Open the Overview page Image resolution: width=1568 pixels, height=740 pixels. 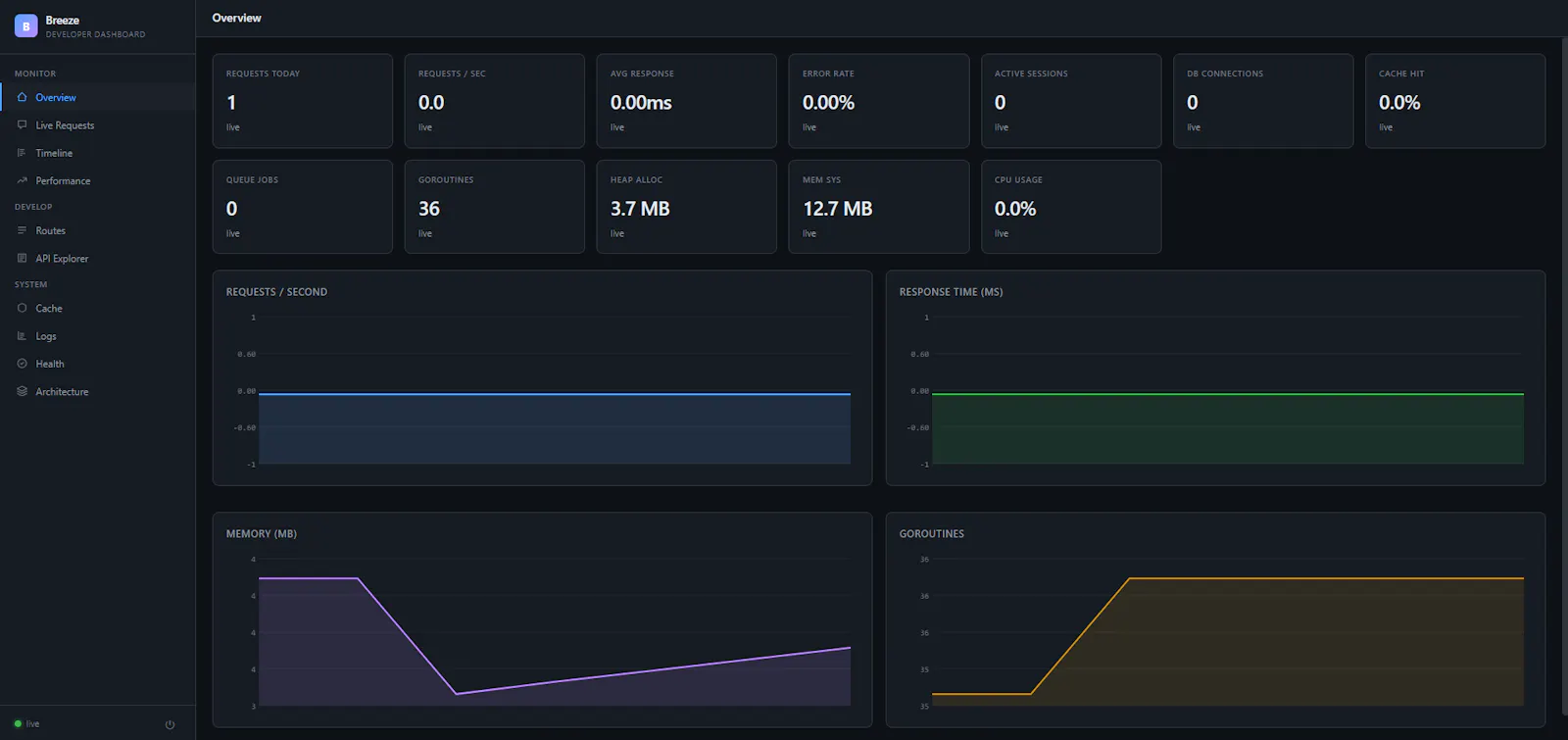98,97
